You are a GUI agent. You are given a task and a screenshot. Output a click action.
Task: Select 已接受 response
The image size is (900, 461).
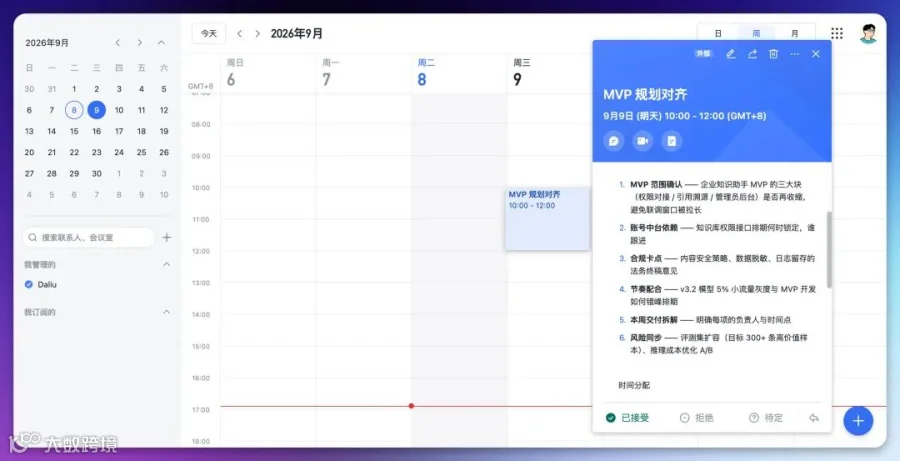(x=627, y=418)
